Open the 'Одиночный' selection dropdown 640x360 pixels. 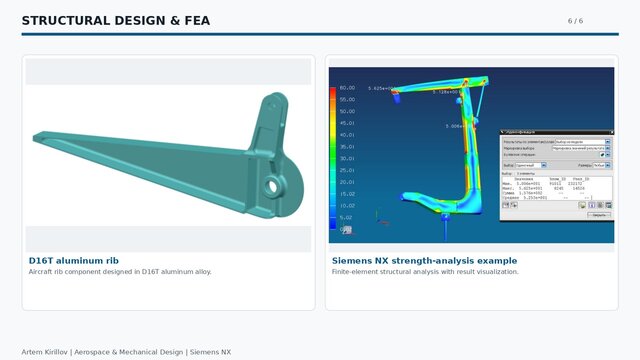click(x=544, y=165)
